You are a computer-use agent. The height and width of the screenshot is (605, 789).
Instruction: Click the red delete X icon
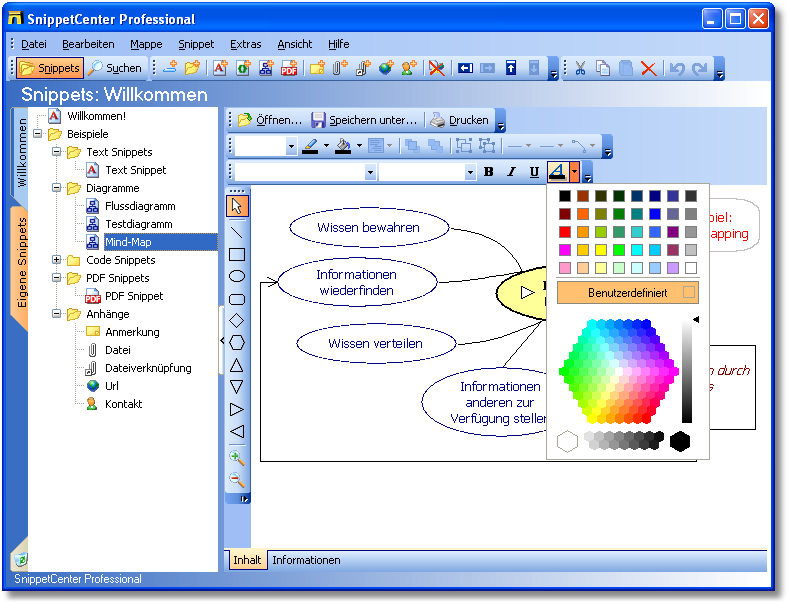click(x=649, y=68)
